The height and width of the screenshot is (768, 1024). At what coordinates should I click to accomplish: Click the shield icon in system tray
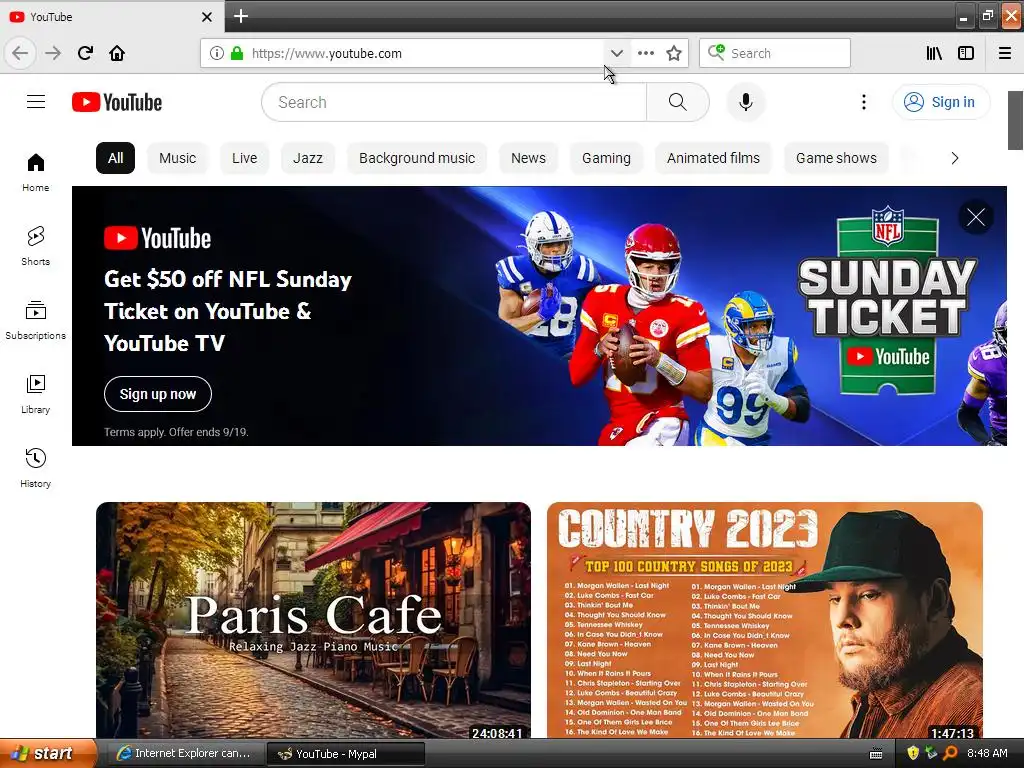click(x=913, y=753)
